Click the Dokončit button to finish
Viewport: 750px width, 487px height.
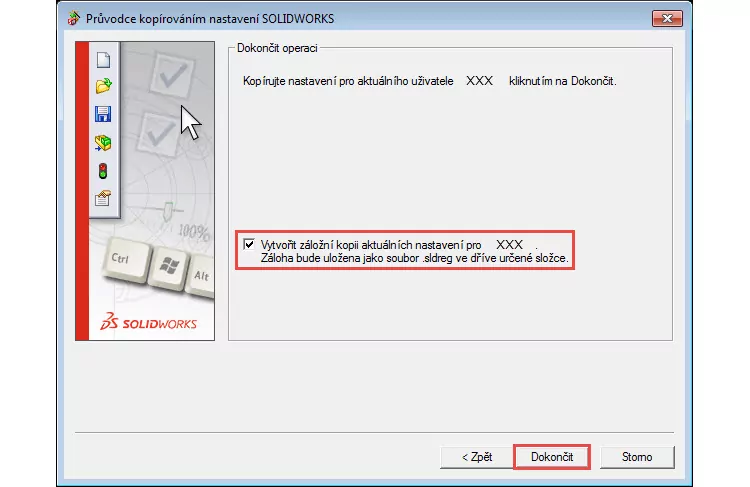(551, 457)
